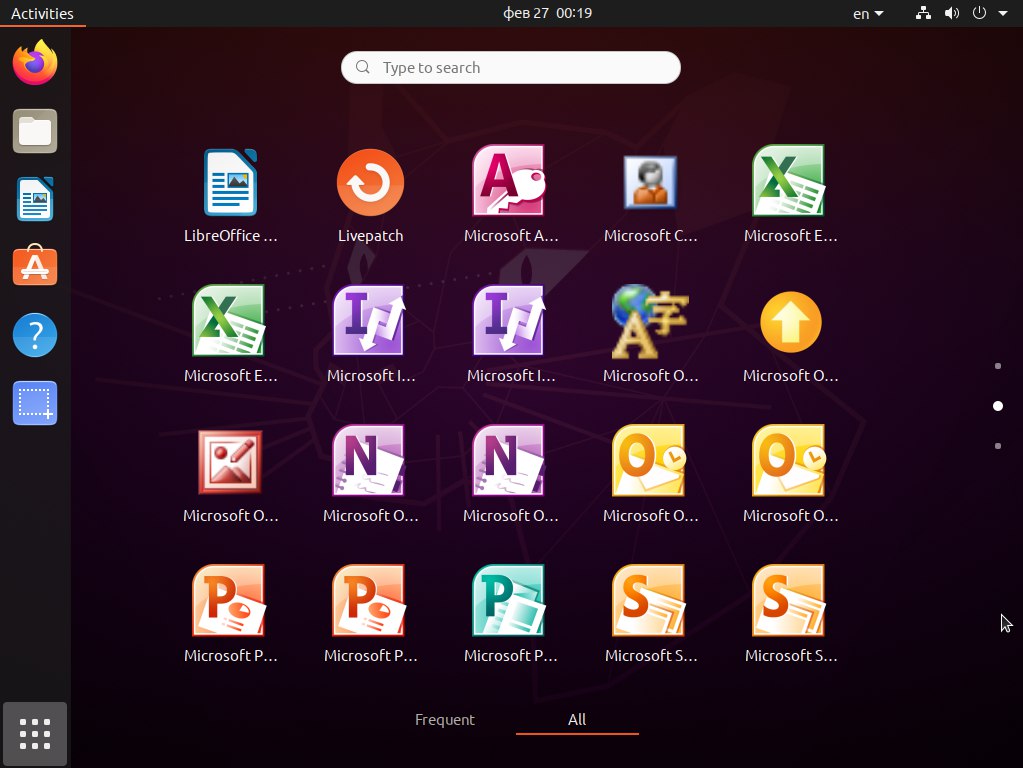Expand the en keyboard layout dropdown
Viewport: 1023px width, 768px height.
pos(868,13)
